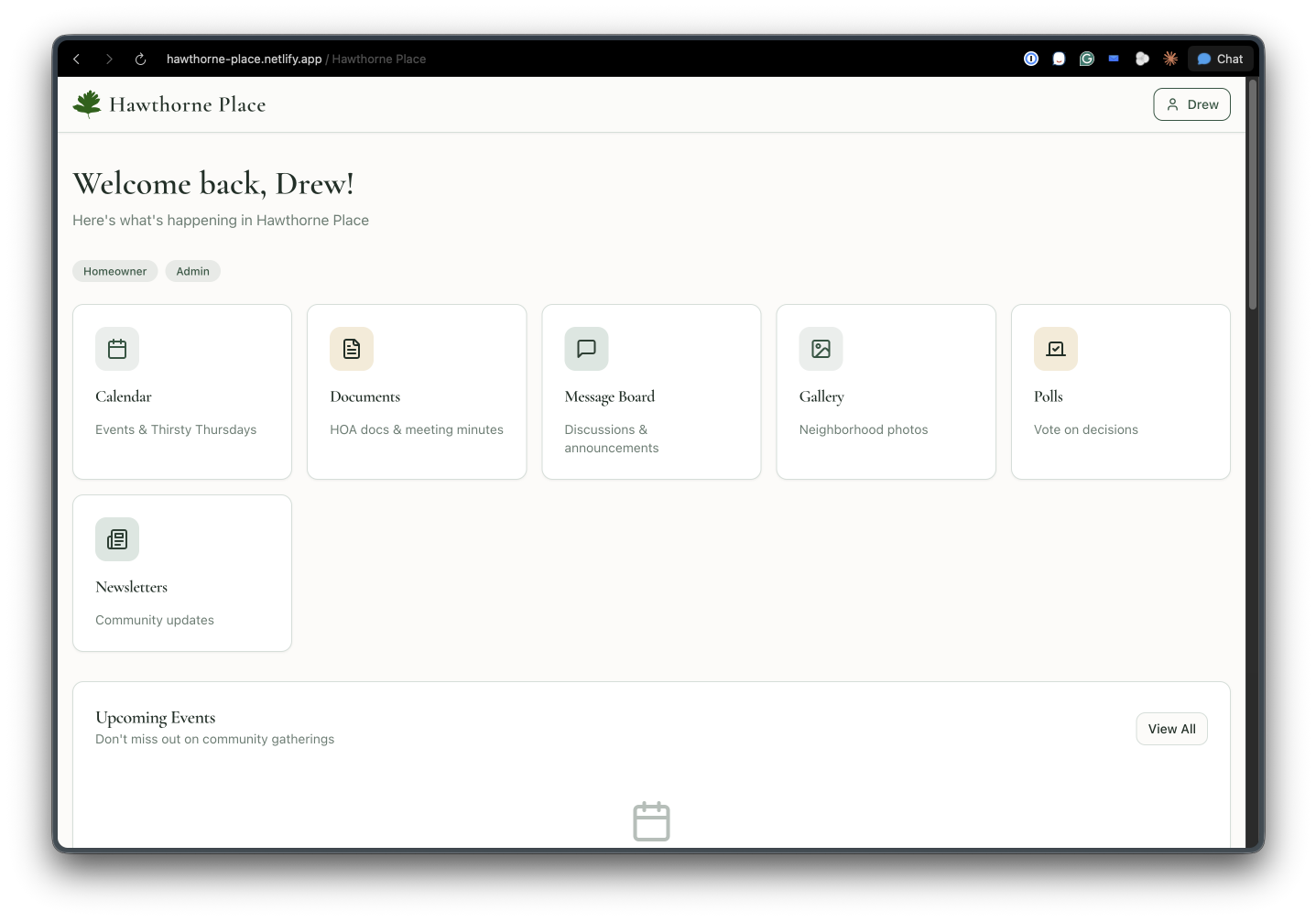Image resolution: width=1316 pixels, height=922 pixels.
Task: Click the person icon inside the Drew button
Action: click(x=1173, y=103)
